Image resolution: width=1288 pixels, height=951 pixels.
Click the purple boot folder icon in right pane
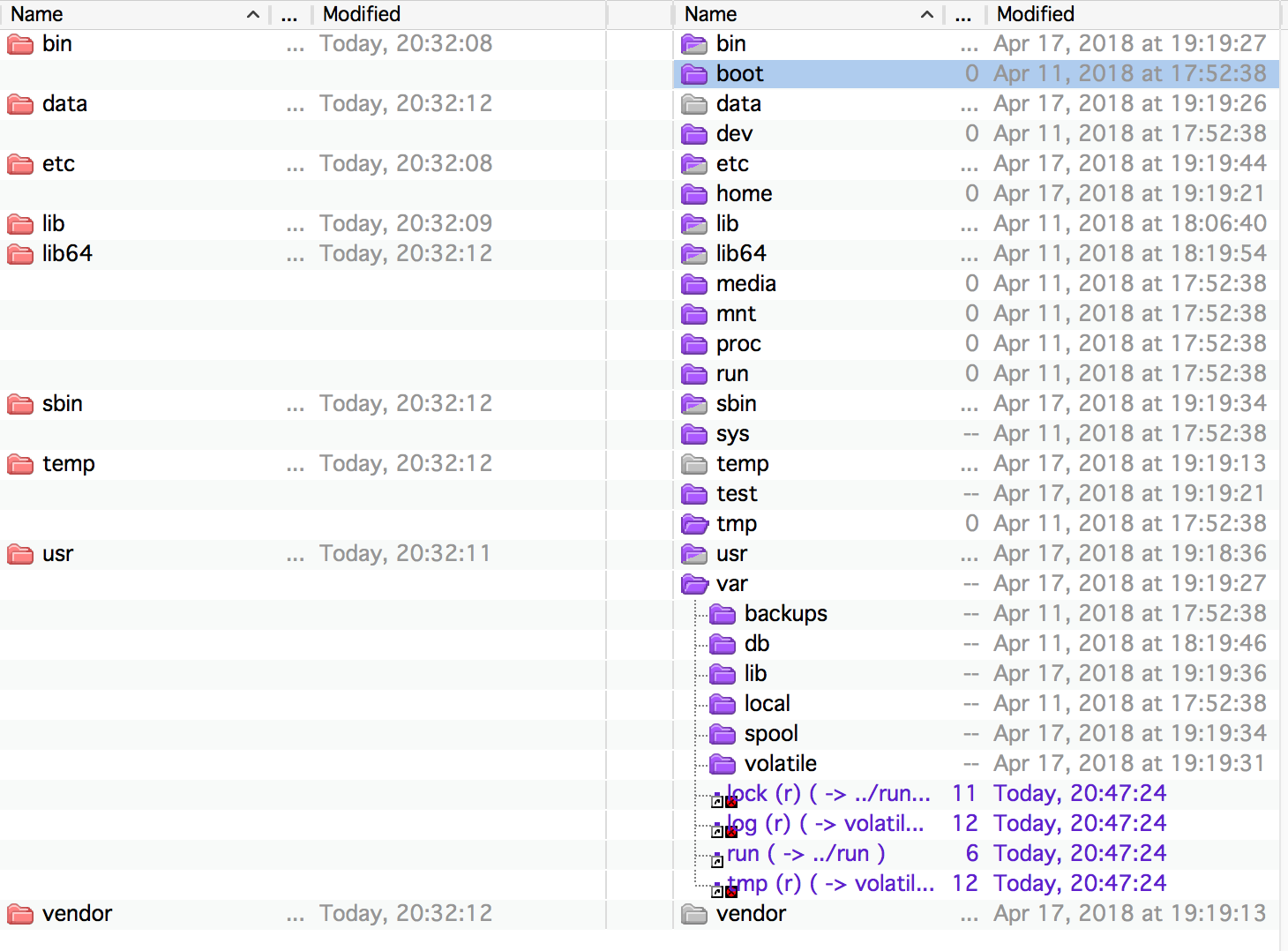(694, 74)
